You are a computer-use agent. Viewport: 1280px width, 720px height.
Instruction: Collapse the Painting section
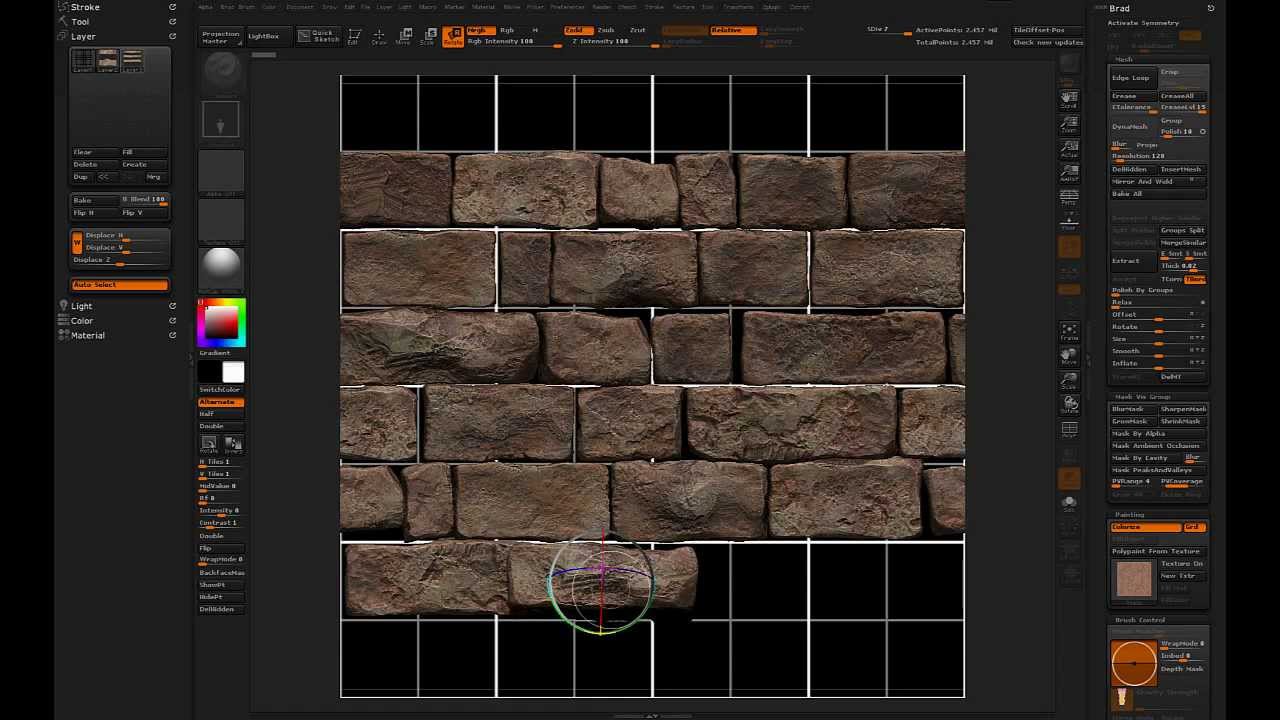tap(1129, 515)
